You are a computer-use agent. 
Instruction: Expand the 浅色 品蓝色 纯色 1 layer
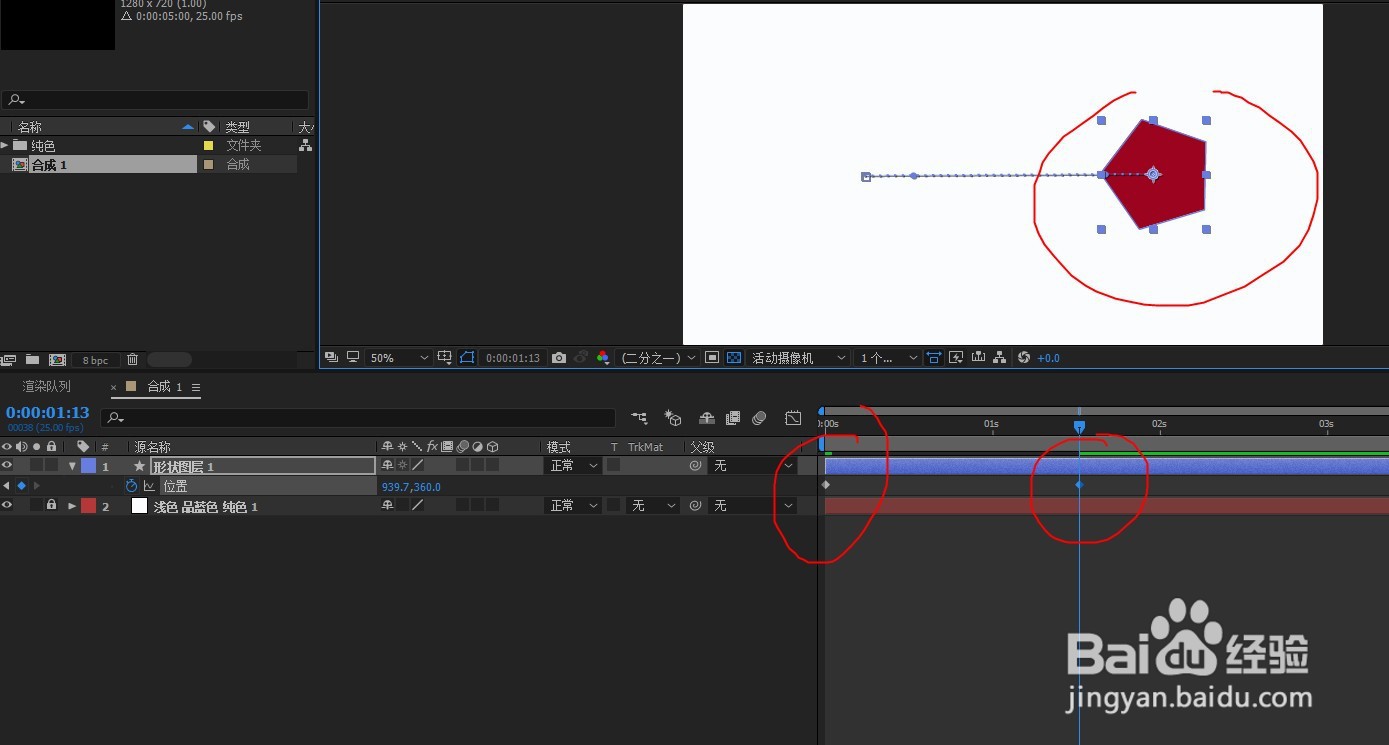[x=72, y=506]
